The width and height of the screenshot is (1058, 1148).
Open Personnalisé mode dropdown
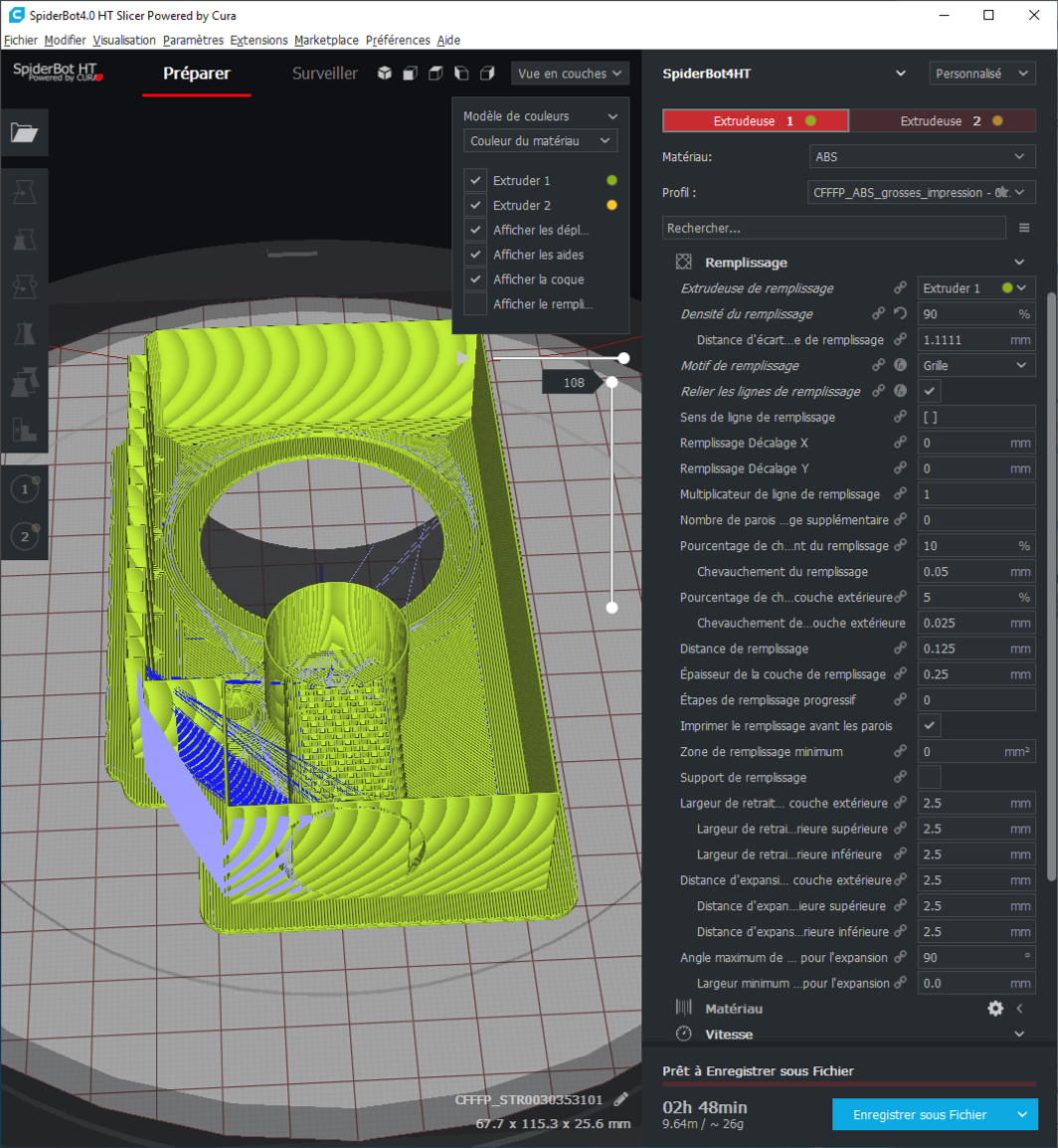coord(981,74)
